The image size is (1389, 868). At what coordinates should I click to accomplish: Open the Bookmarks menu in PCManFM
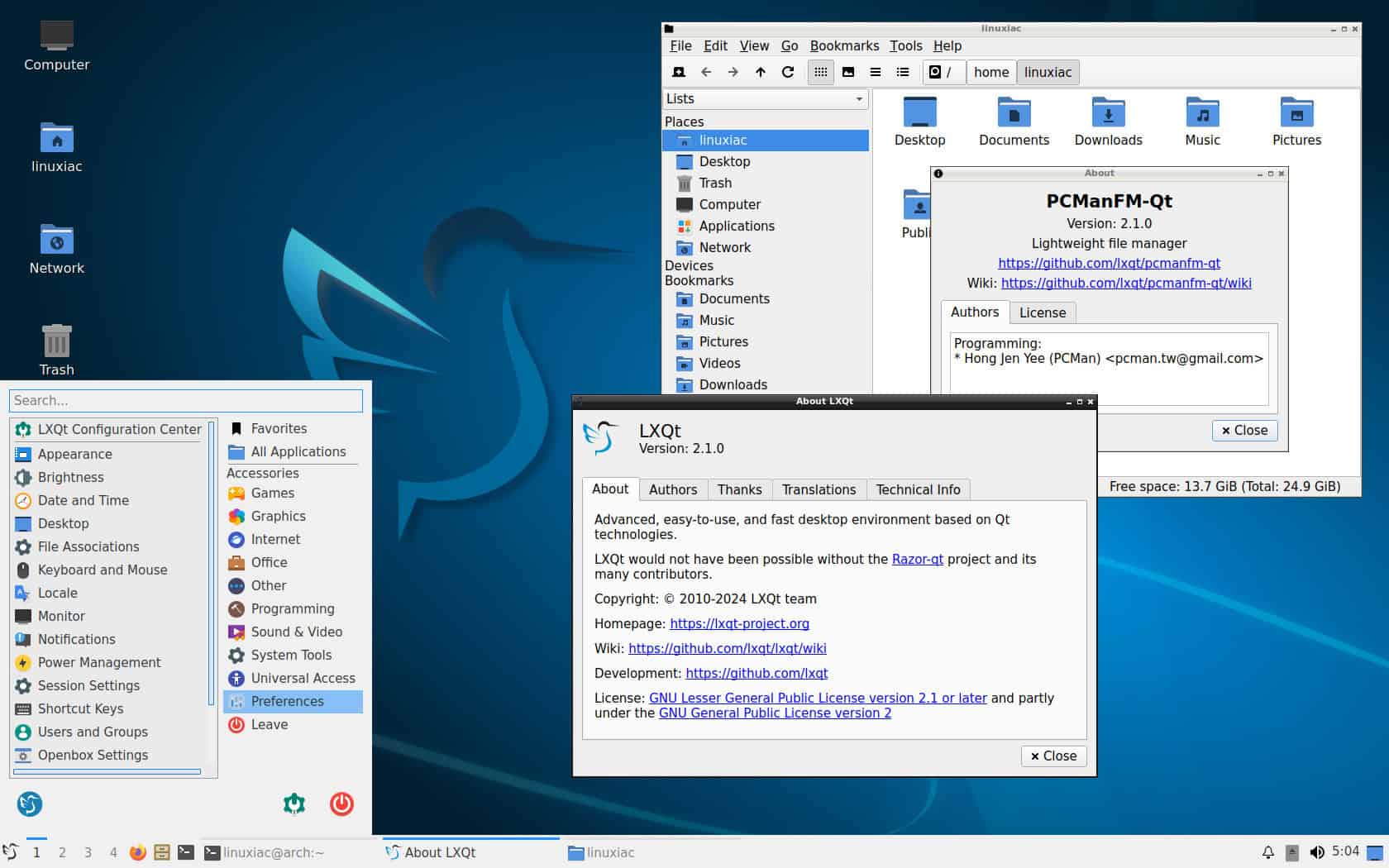[x=844, y=45]
